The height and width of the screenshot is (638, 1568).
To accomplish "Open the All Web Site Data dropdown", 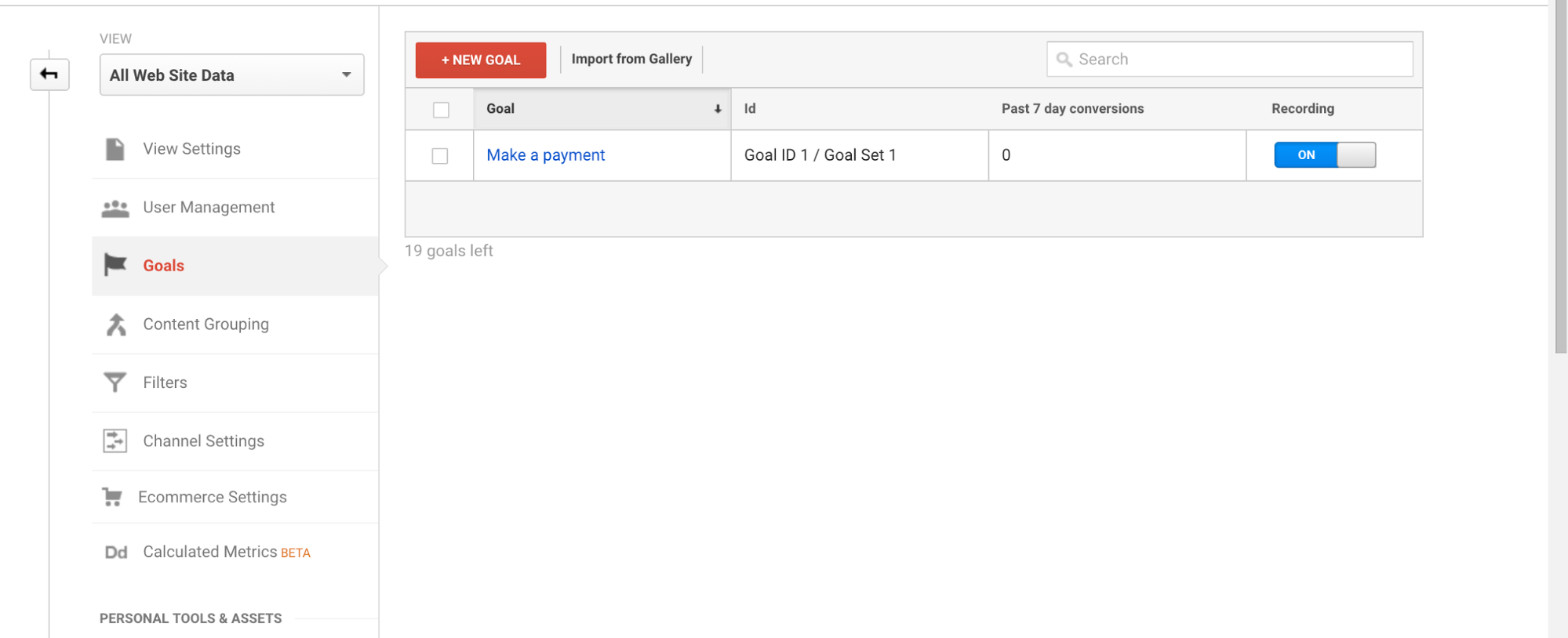I will coord(231,75).
